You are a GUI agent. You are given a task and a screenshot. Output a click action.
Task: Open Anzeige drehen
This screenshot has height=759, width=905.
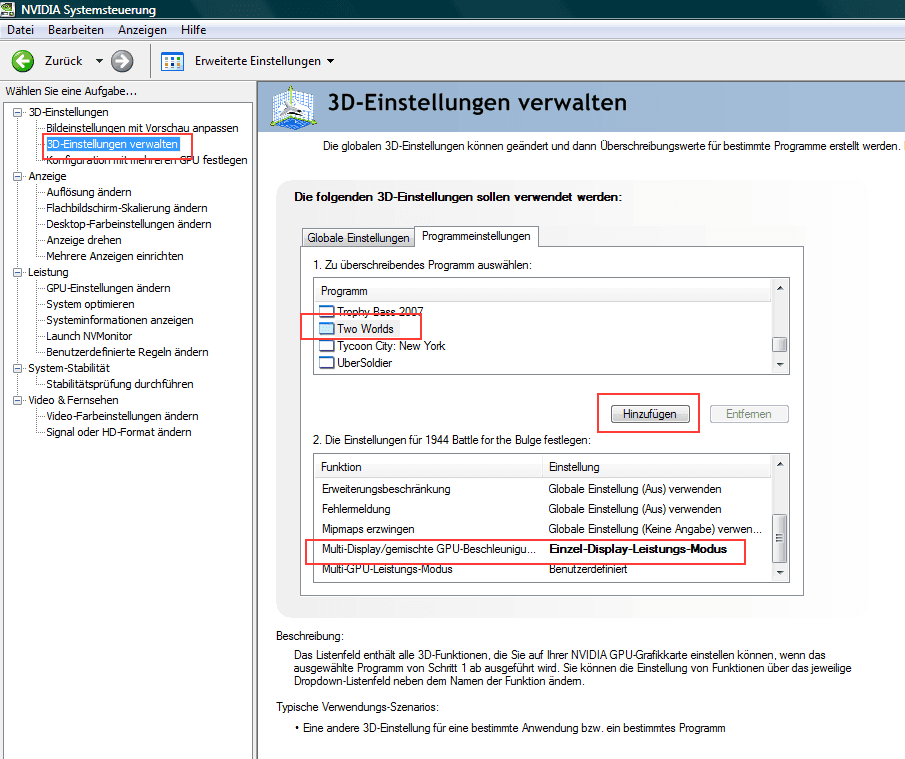pyautogui.click(x=84, y=240)
